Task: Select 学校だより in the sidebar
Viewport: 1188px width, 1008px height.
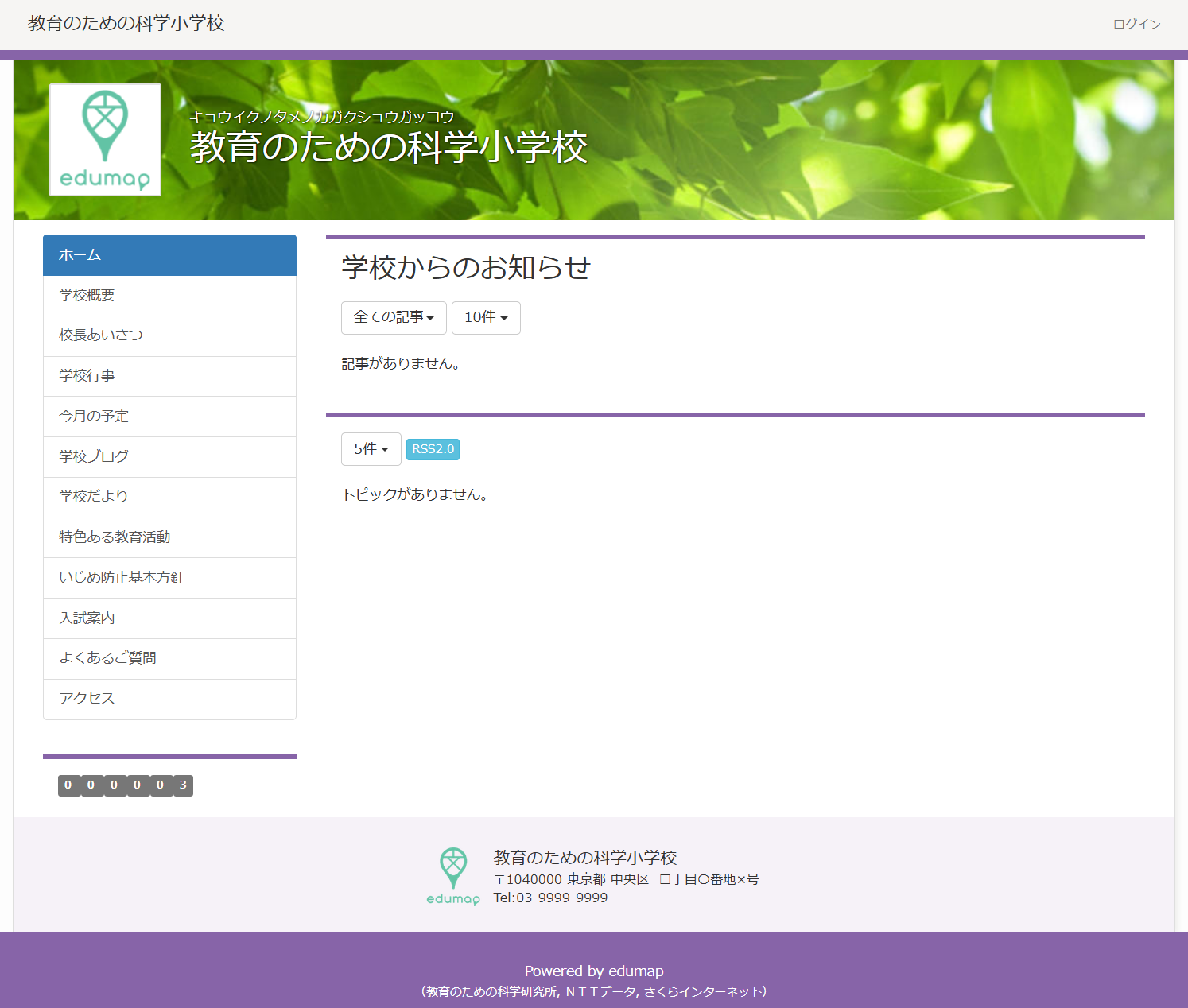Action: pos(169,497)
